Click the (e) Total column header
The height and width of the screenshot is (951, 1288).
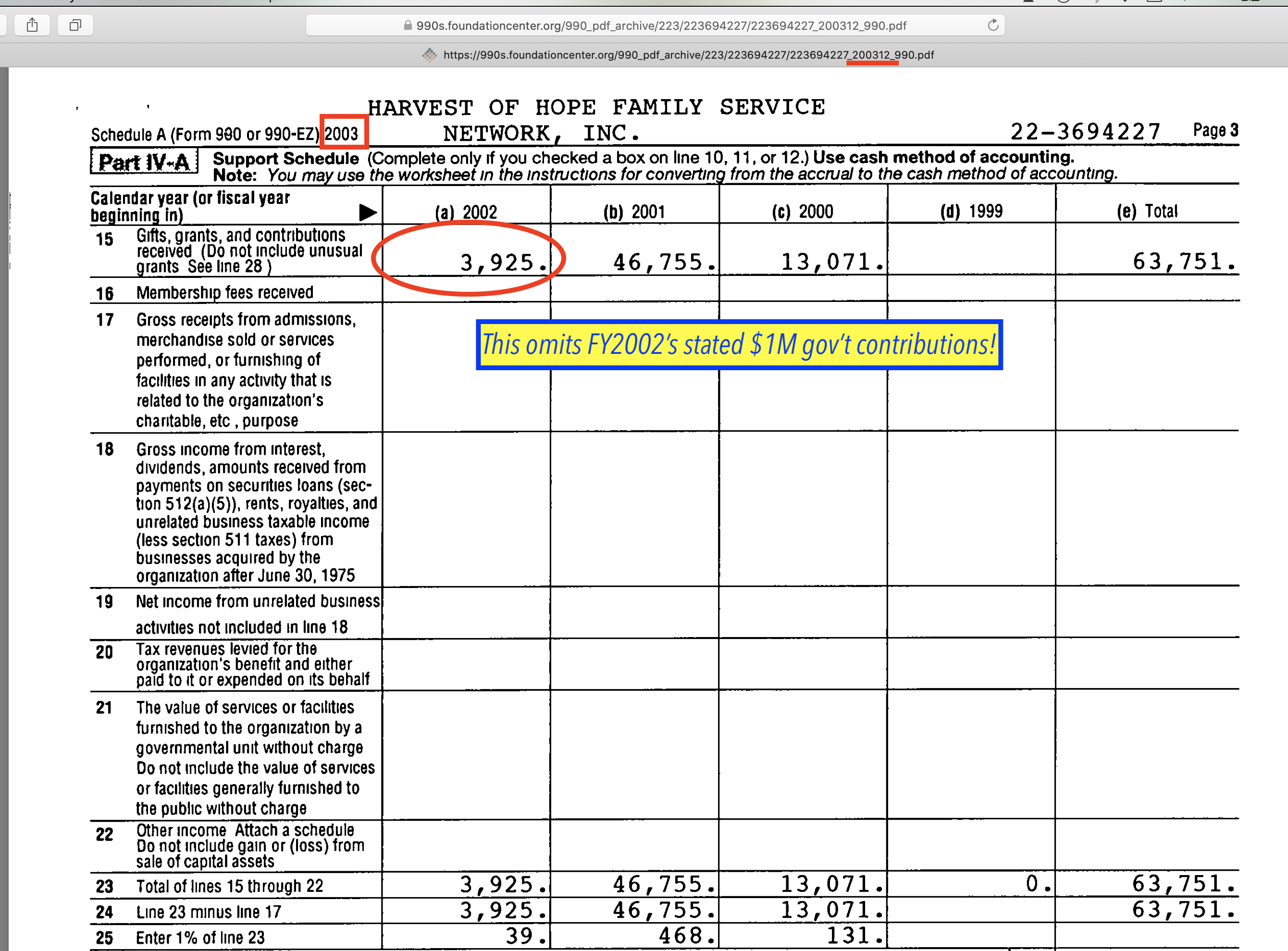(1147, 211)
